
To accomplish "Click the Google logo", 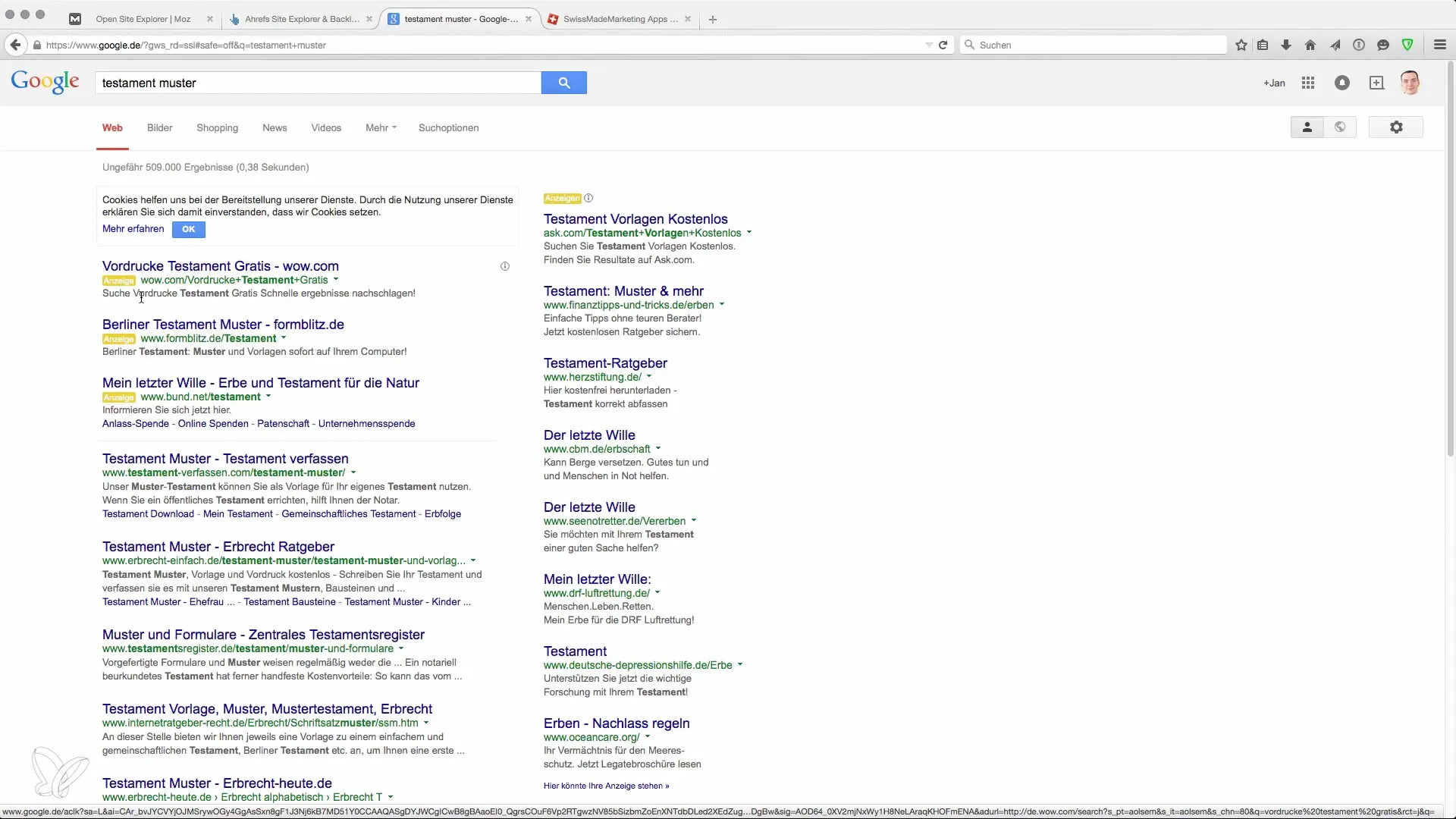I will click(45, 82).
